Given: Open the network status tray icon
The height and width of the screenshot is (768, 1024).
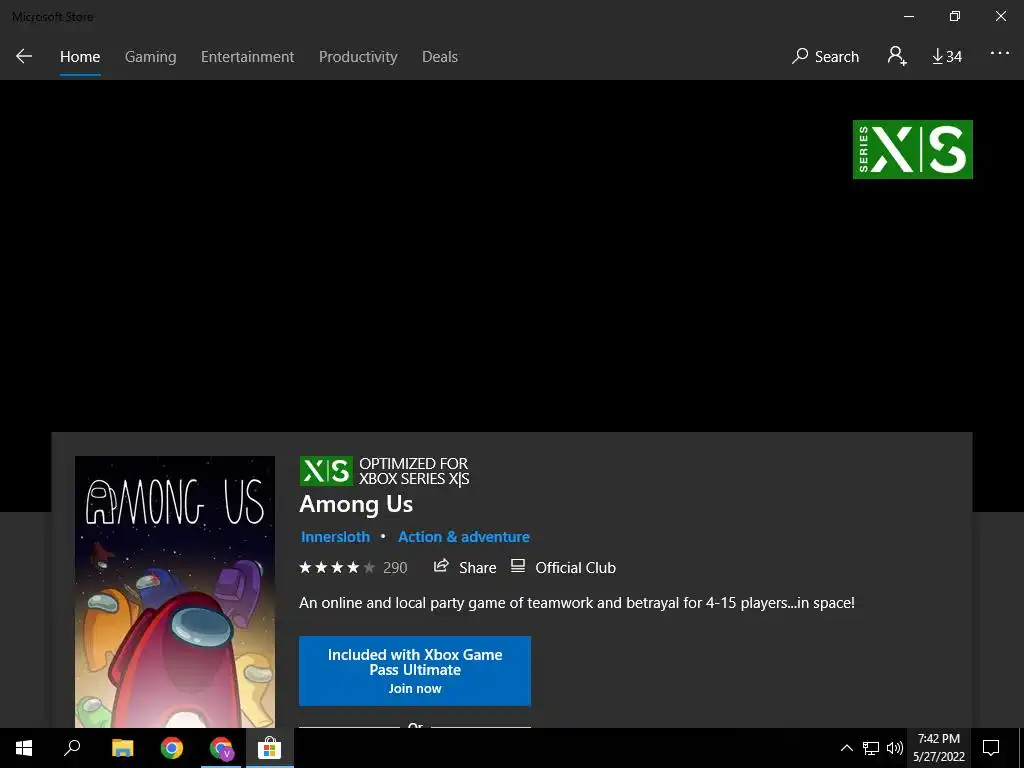Looking at the screenshot, I should (871, 748).
